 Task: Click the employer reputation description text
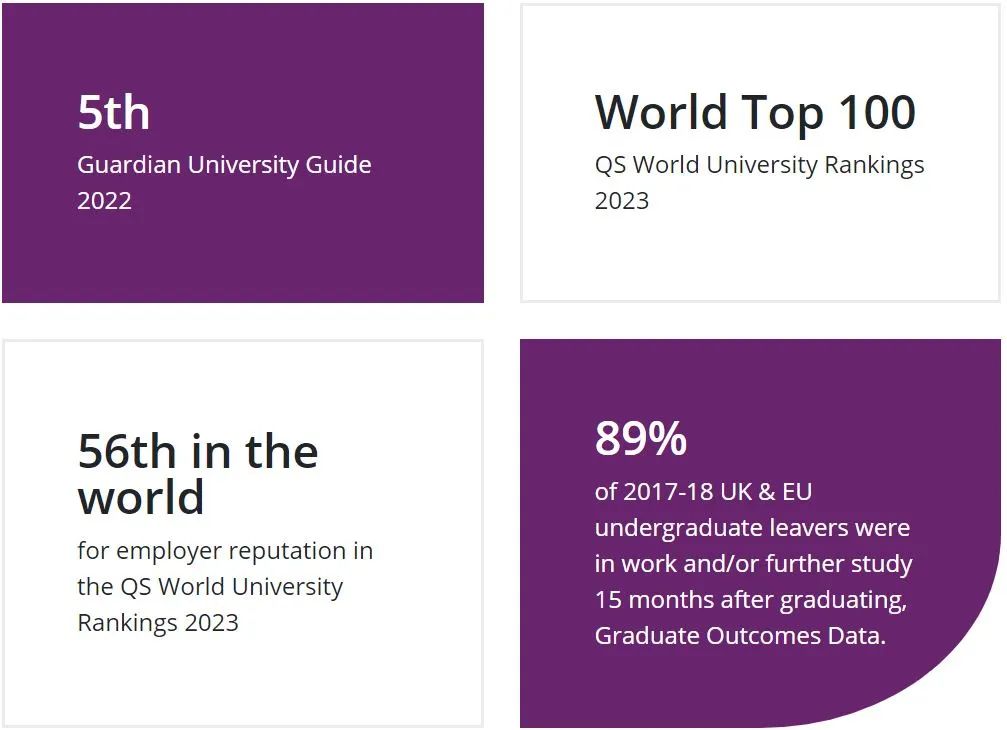pos(225,586)
